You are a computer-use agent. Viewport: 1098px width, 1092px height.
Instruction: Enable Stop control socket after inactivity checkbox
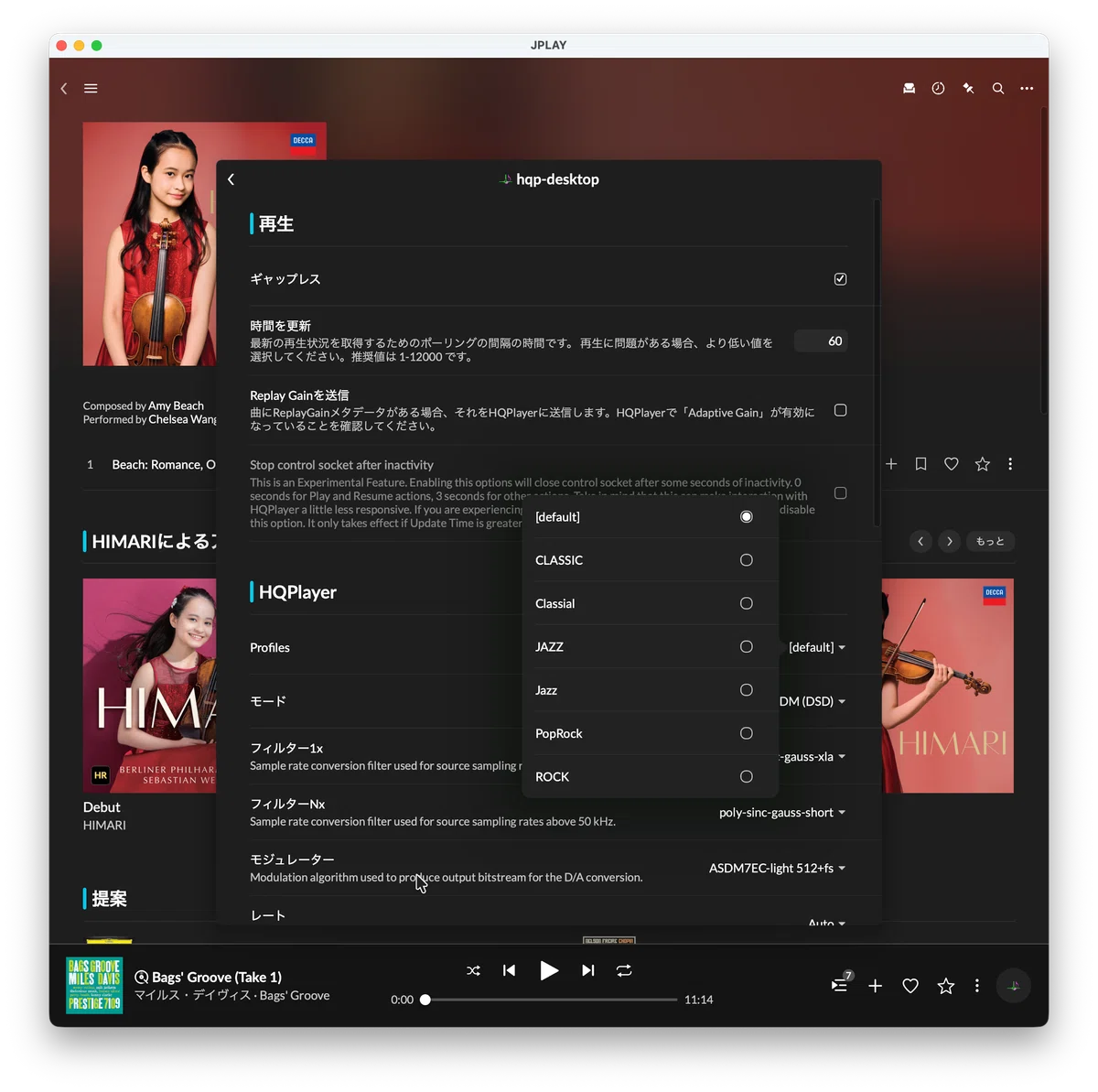[x=840, y=493]
